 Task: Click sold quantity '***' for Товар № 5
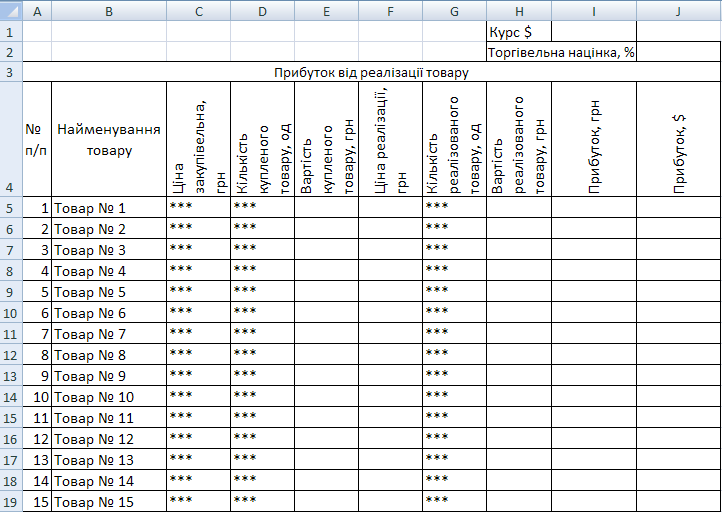pos(454,291)
